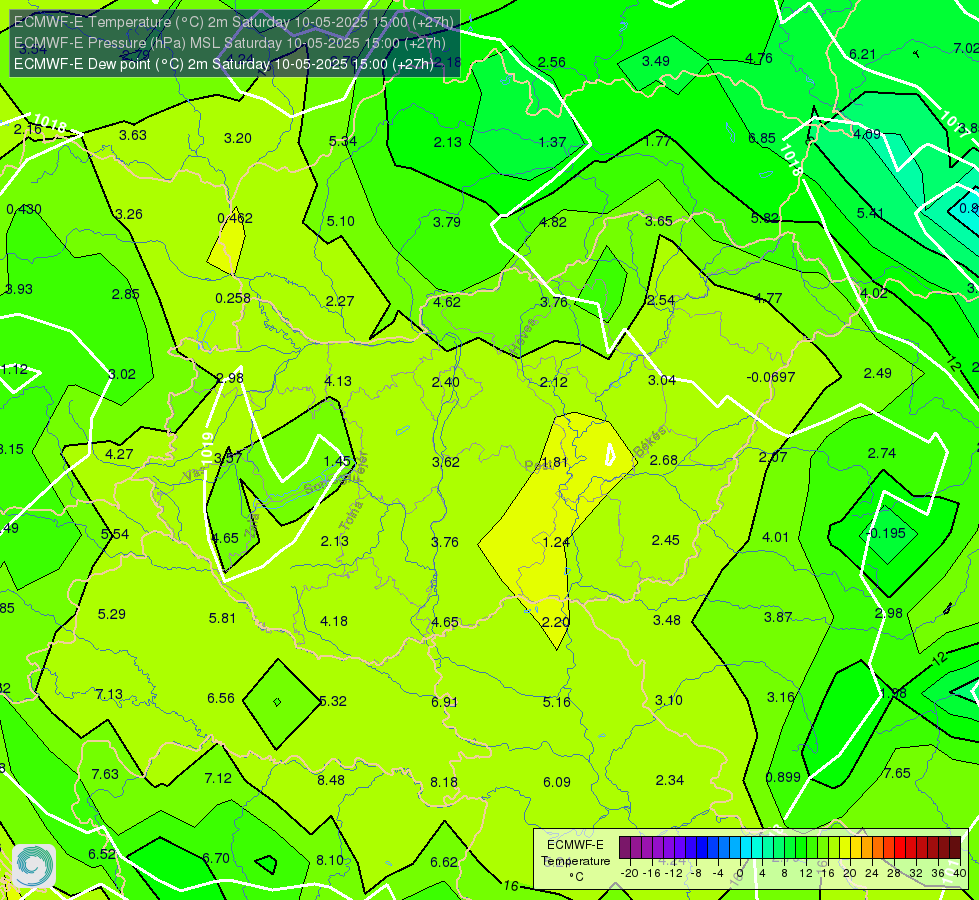Click the yellow legend swatch above 20

click(845, 848)
